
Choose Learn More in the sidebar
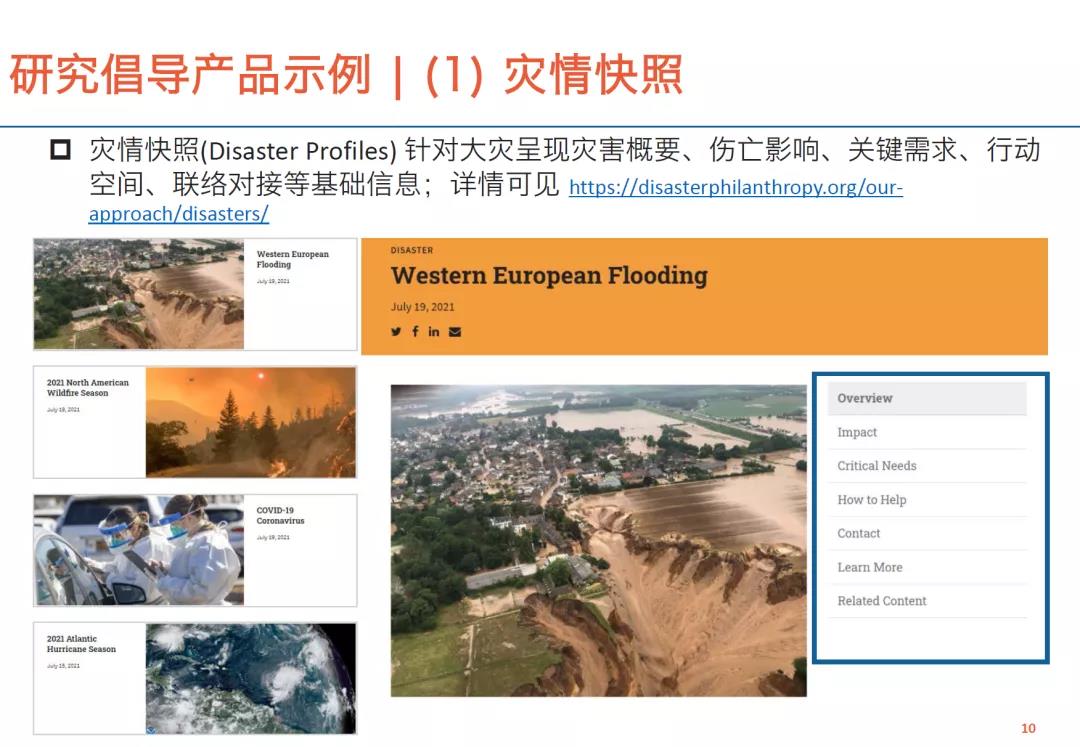coord(926,567)
